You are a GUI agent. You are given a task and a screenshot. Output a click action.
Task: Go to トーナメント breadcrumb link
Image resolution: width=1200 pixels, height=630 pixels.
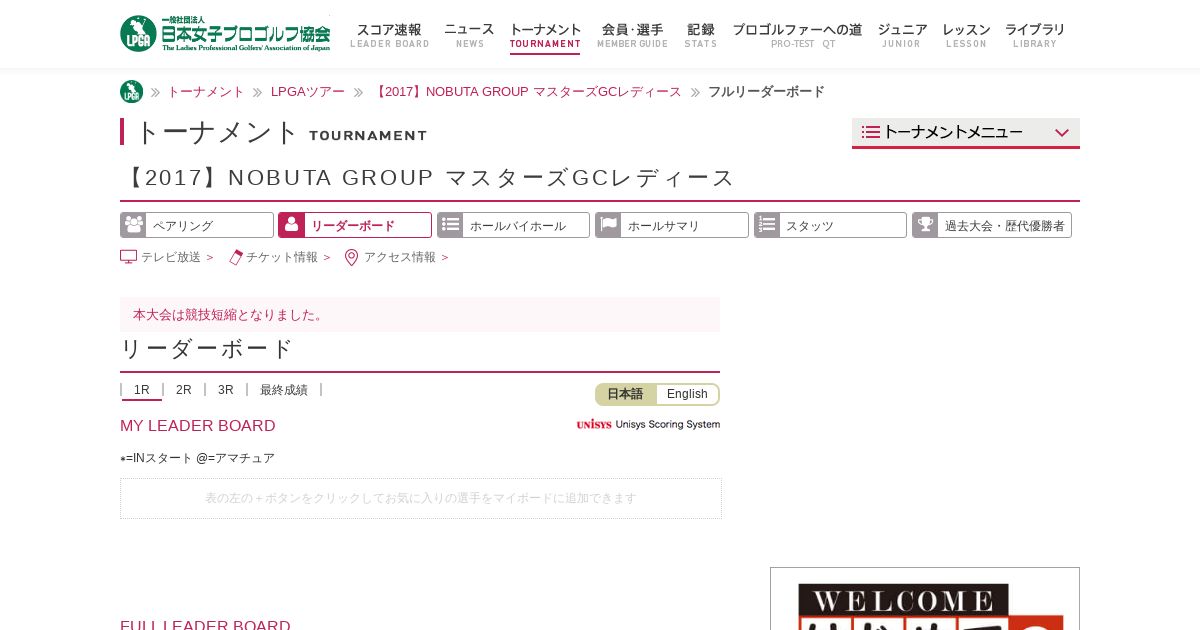pos(205,92)
